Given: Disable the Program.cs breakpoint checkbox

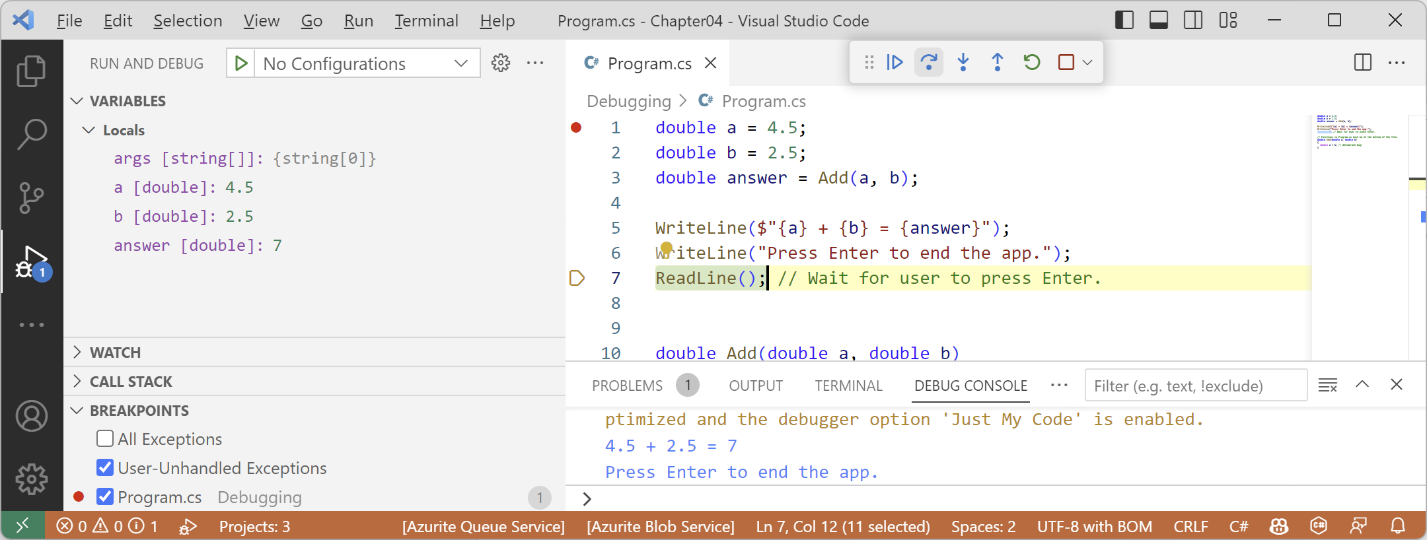Looking at the screenshot, I should 105,497.
